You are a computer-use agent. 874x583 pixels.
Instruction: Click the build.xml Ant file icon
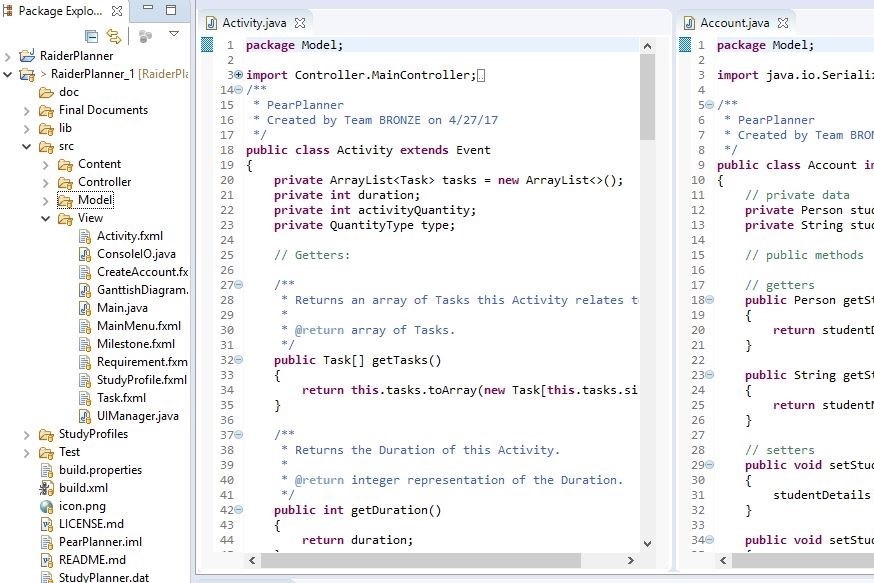click(x=46, y=488)
